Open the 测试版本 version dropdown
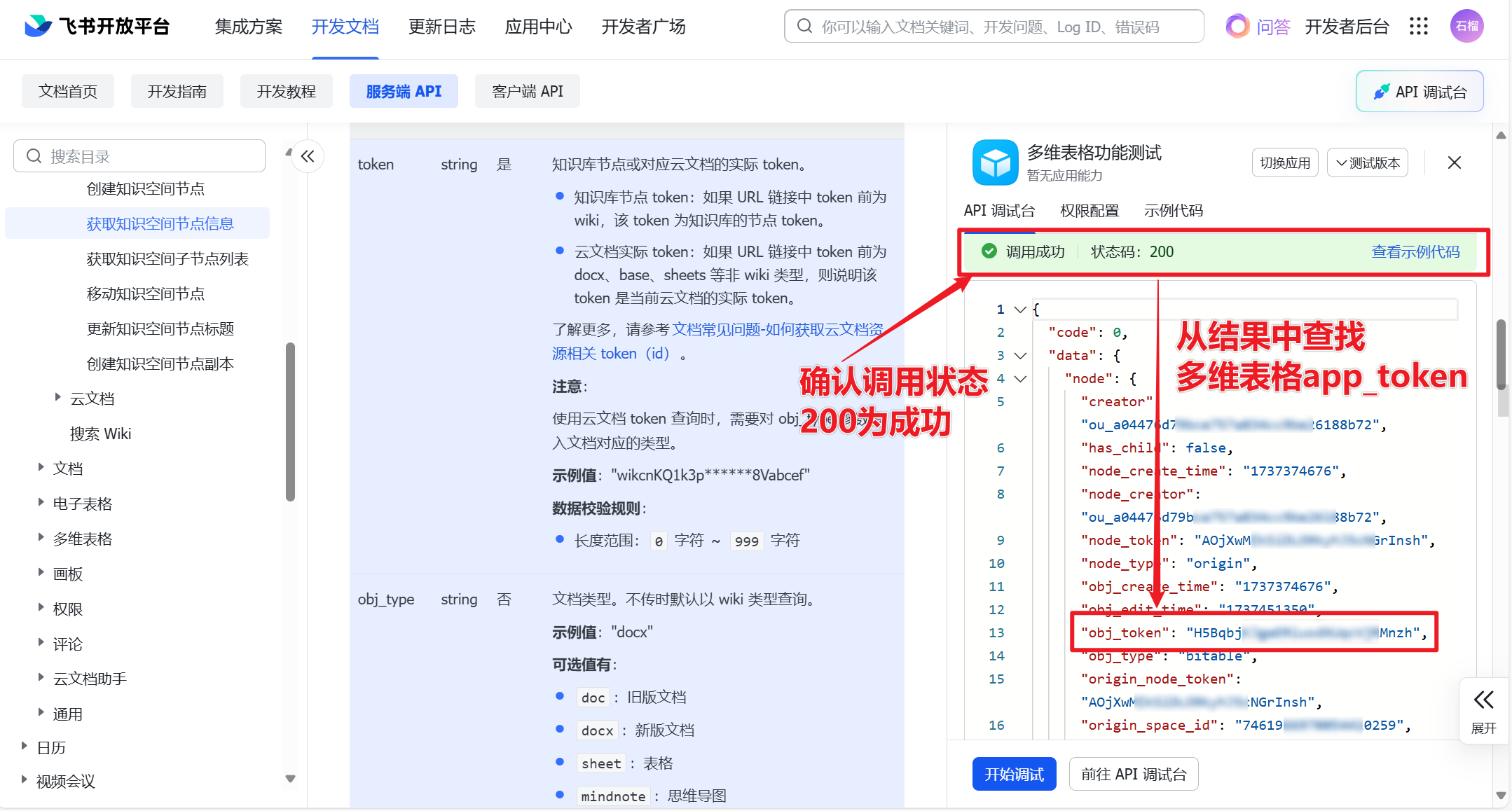1512x811 pixels. [x=1367, y=162]
